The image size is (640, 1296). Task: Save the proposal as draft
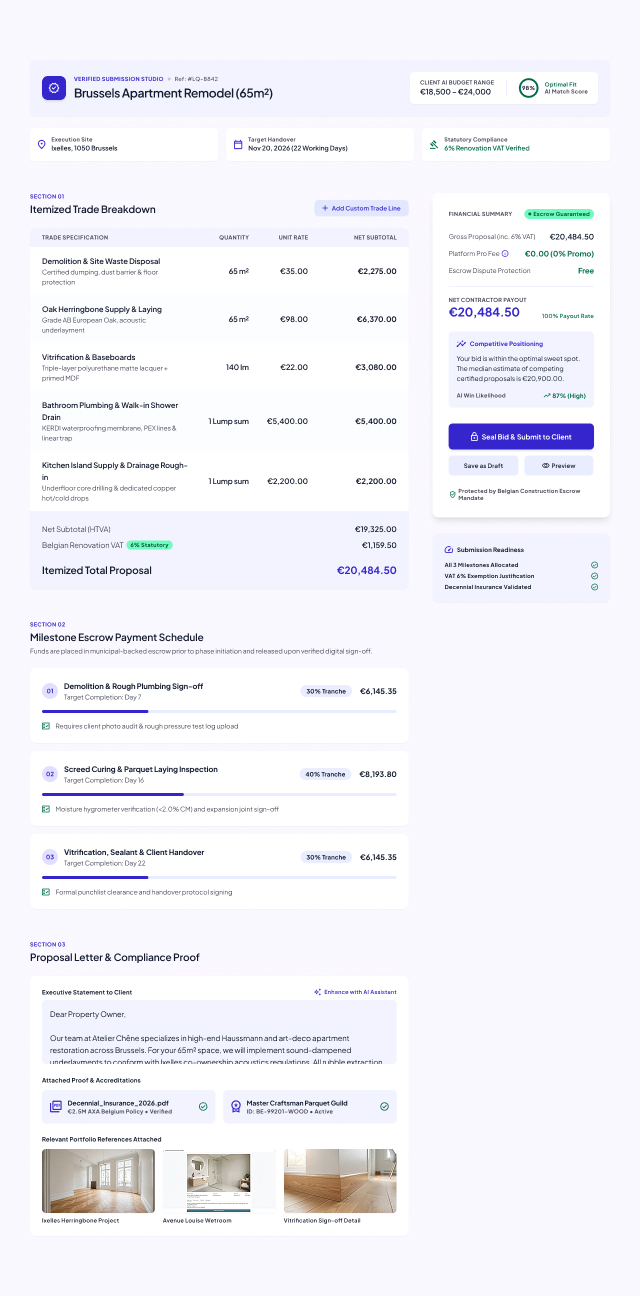pos(484,466)
